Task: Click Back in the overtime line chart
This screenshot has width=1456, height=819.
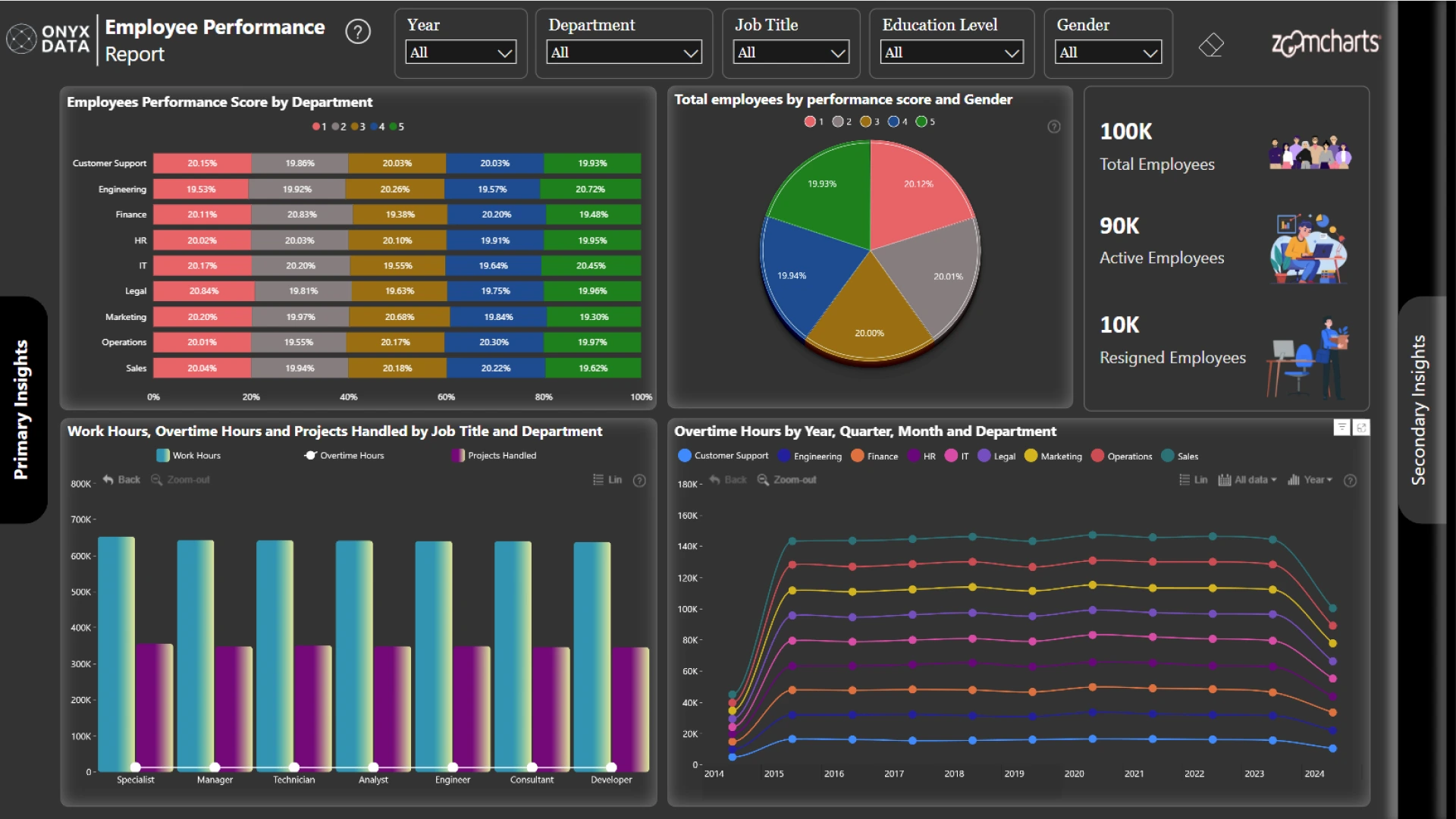Action: pos(728,479)
